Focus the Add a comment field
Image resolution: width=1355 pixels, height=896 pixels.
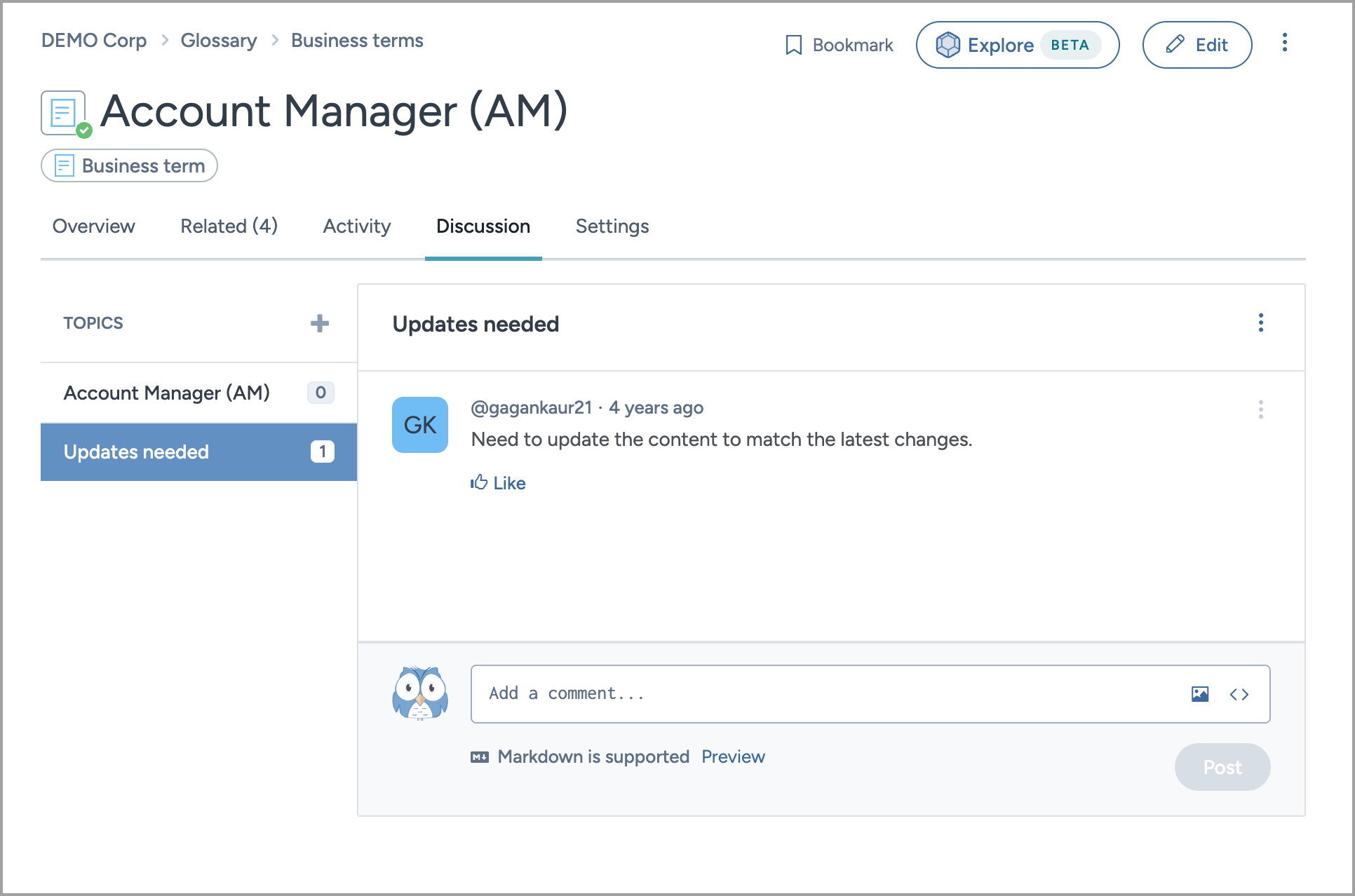pos(828,694)
